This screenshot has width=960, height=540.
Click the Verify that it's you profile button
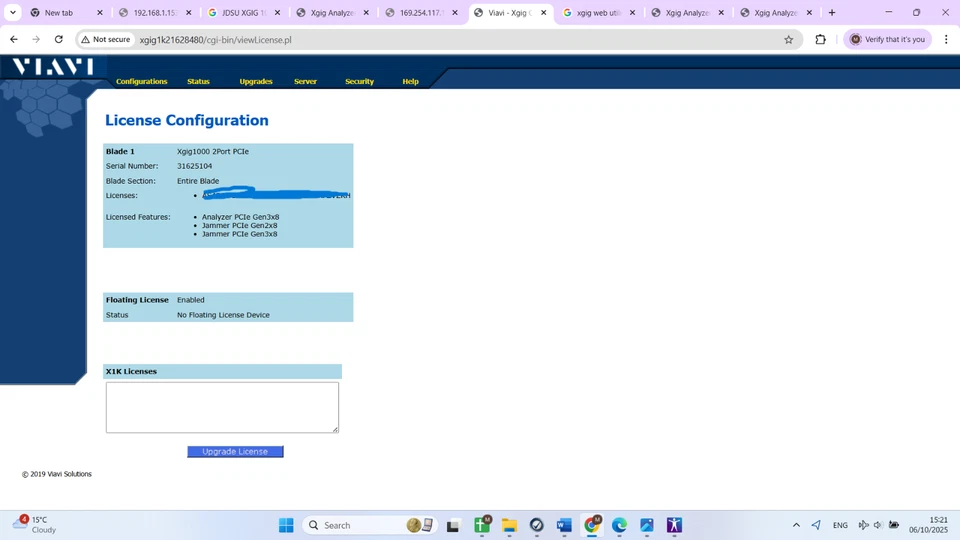pyautogui.click(x=887, y=39)
